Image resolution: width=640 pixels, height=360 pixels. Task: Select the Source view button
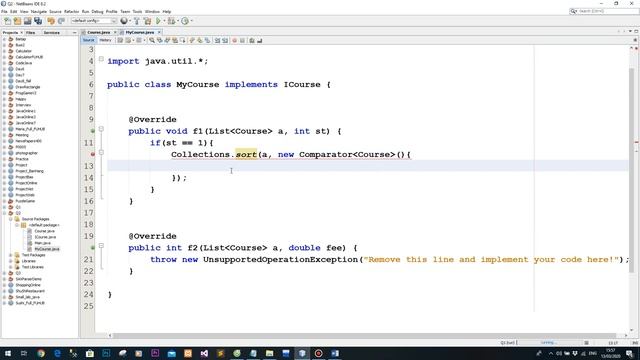(88, 40)
